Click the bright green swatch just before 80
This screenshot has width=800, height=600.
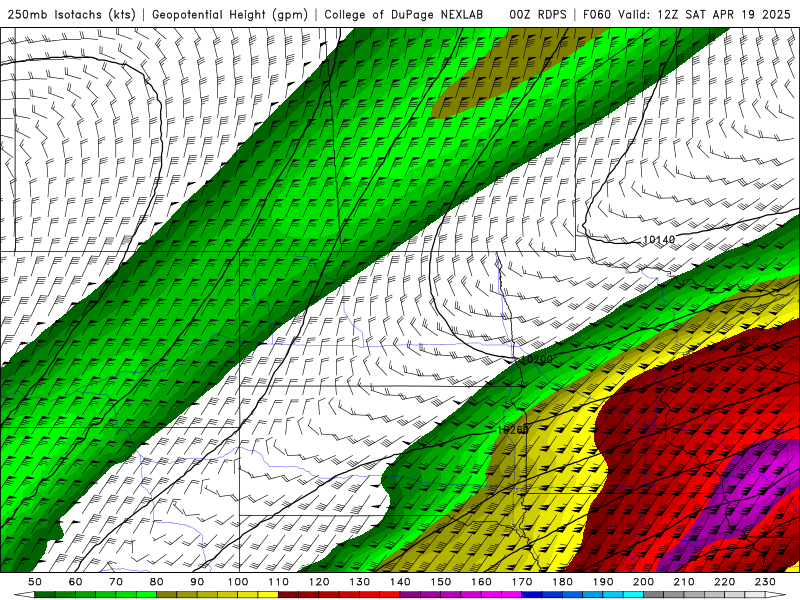tap(146, 594)
